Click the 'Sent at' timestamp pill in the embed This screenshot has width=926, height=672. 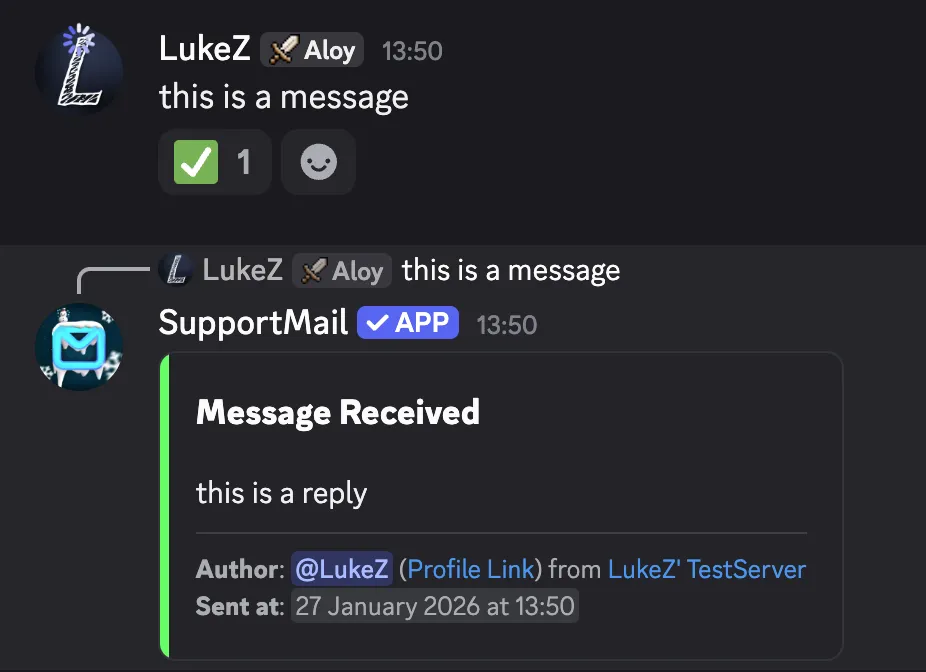tap(435, 605)
